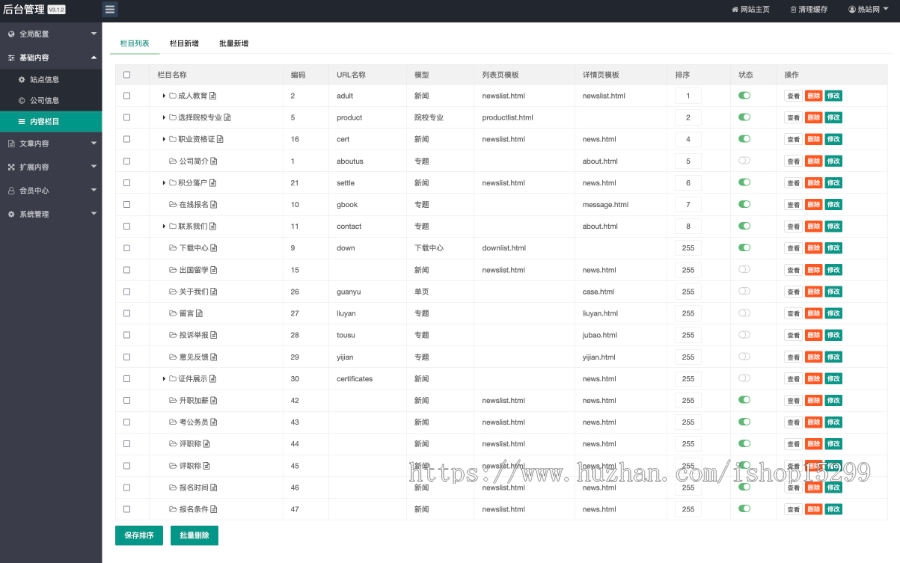Click the sort order field for 在线报名
This screenshot has height=563, width=900.
pos(688,205)
